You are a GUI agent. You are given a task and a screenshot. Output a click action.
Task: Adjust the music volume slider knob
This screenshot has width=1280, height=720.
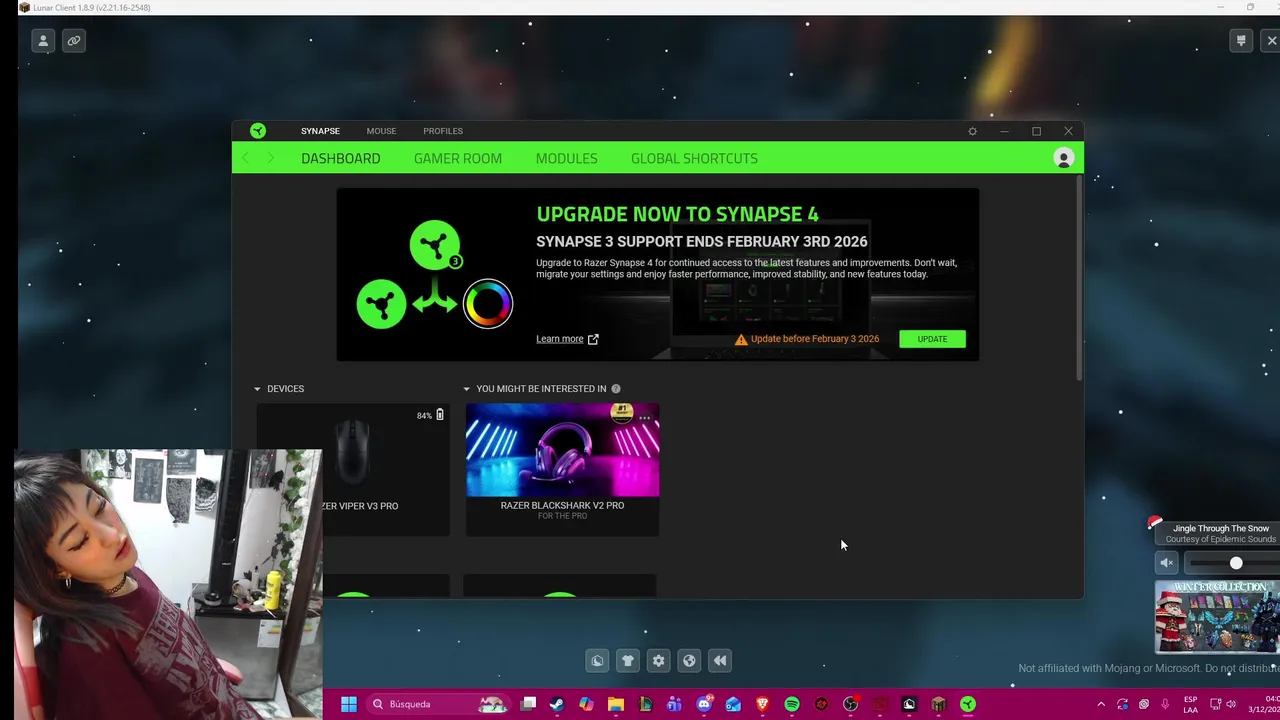[1236, 563]
